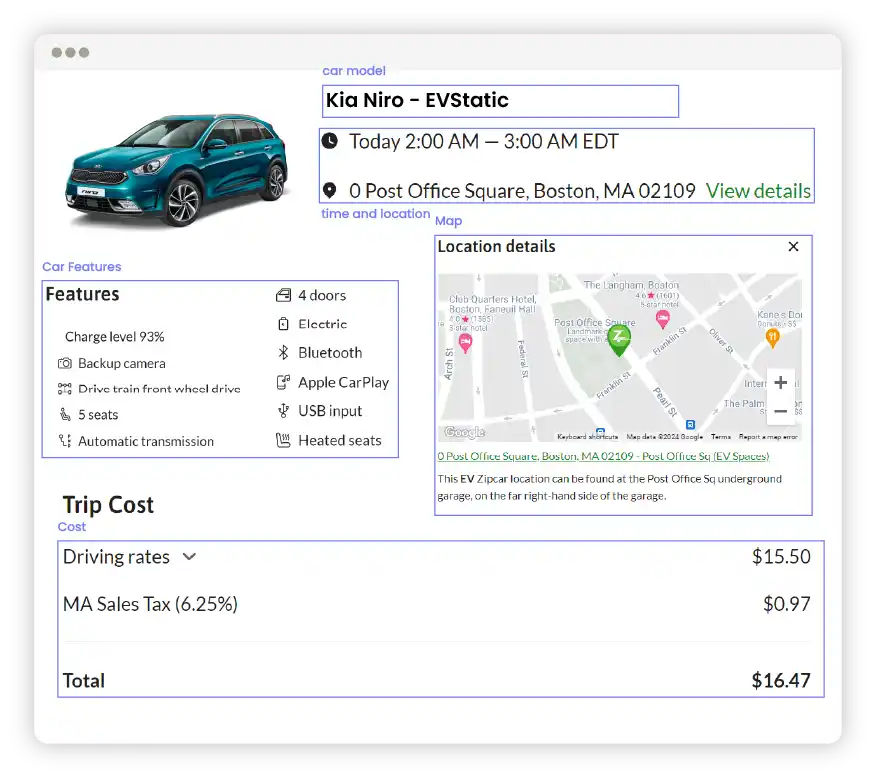Click the $0.97 tax amount
The height and width of the screenshot is (779, 876).
click(x=787, y=604)
